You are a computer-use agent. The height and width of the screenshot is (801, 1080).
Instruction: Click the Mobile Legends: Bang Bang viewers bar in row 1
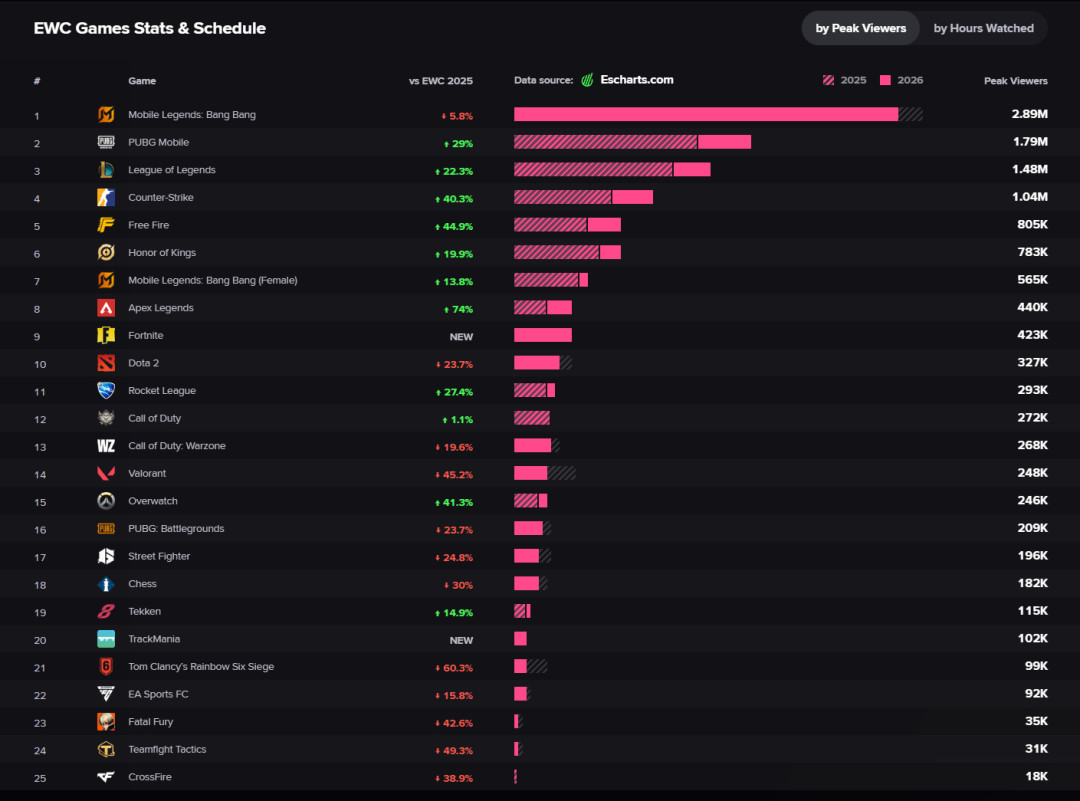point(718,114)
